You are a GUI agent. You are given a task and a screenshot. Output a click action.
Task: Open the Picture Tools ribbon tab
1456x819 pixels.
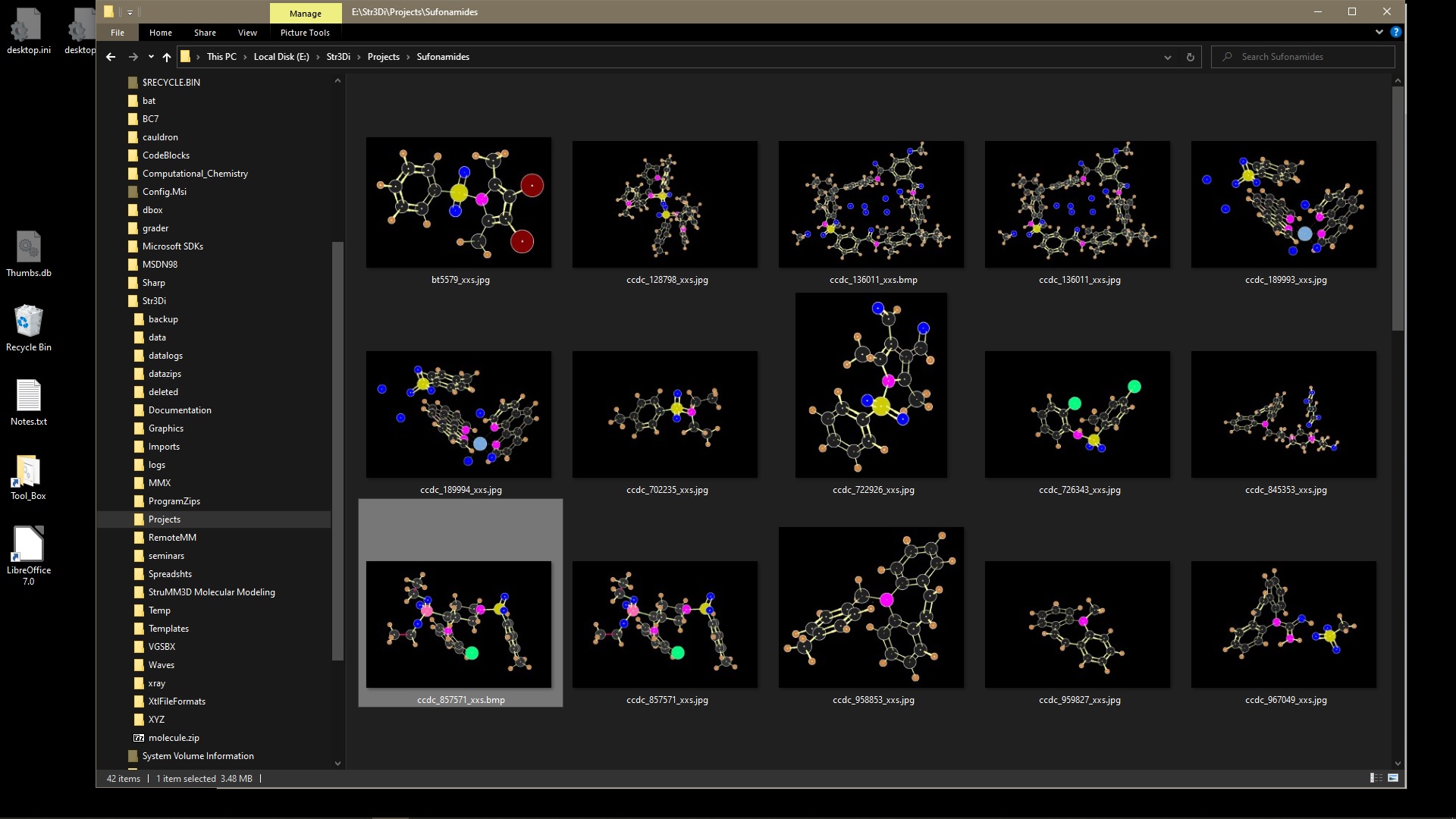coord(305,33)
